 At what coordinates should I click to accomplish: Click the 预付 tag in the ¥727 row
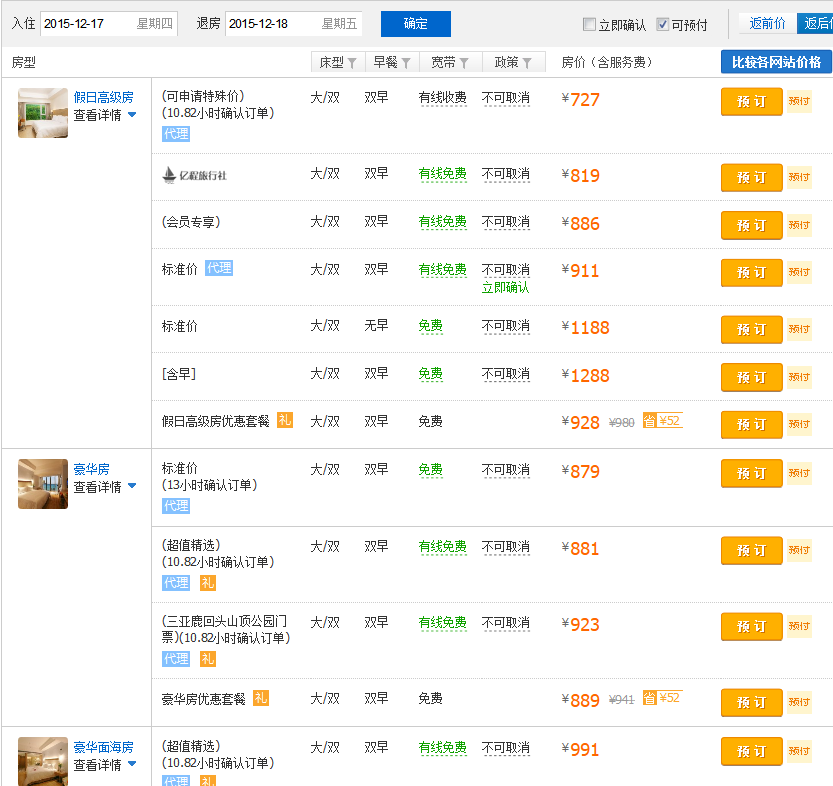799,101
